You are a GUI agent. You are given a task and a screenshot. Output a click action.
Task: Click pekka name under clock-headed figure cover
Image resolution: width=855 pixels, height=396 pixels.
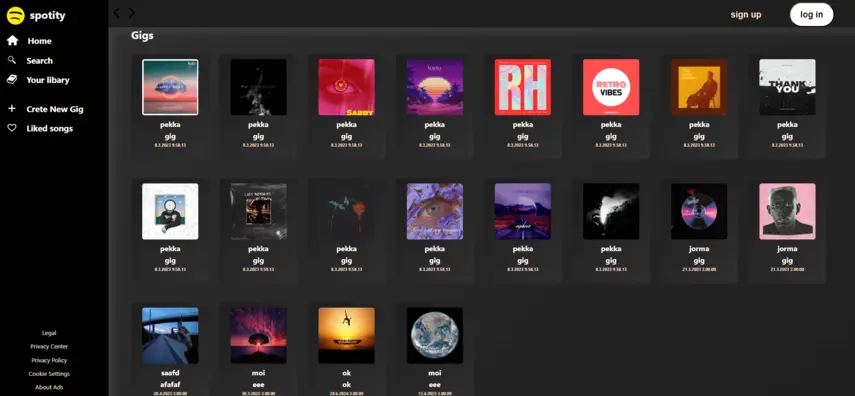coord(170,249)
